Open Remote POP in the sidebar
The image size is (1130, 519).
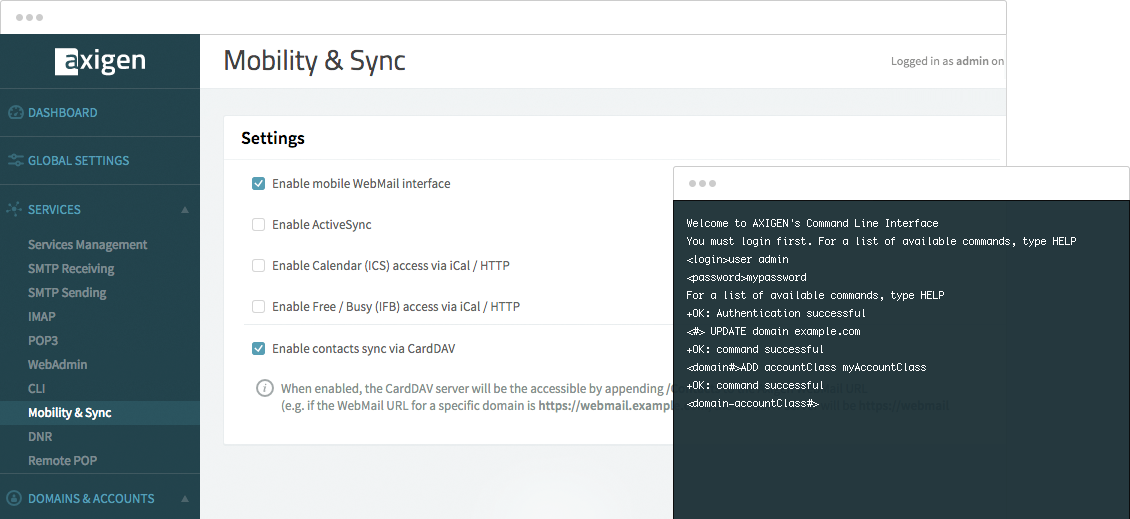[x=62, y=461]
